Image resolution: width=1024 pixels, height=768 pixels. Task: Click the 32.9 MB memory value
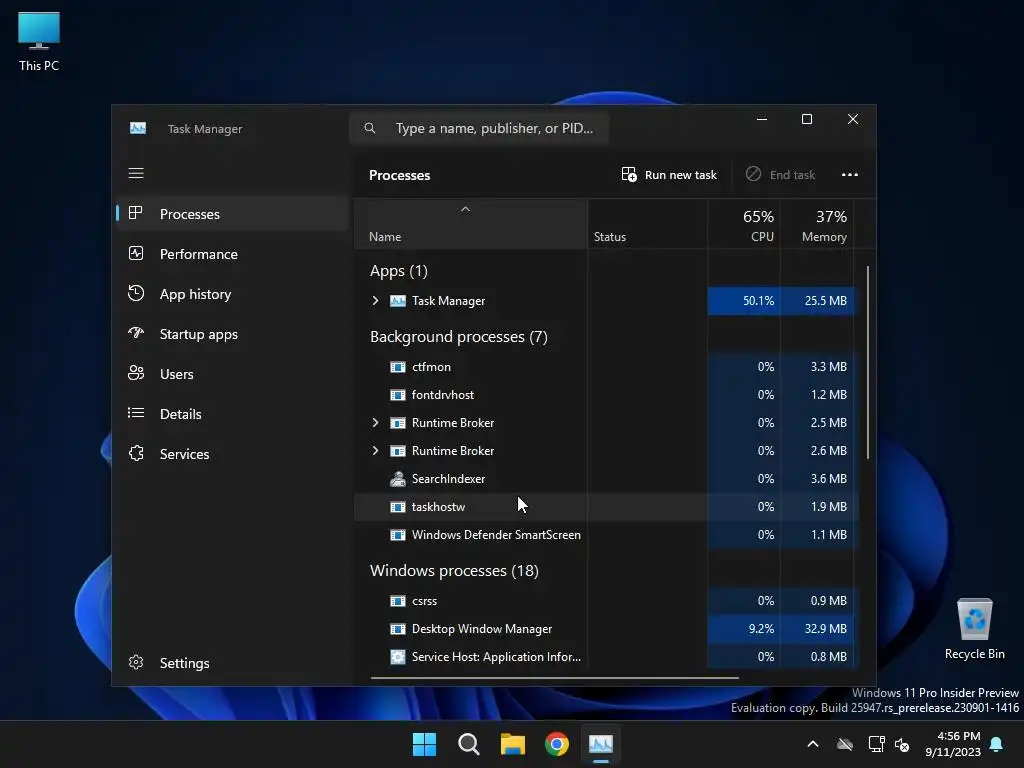tap(825, 628)
